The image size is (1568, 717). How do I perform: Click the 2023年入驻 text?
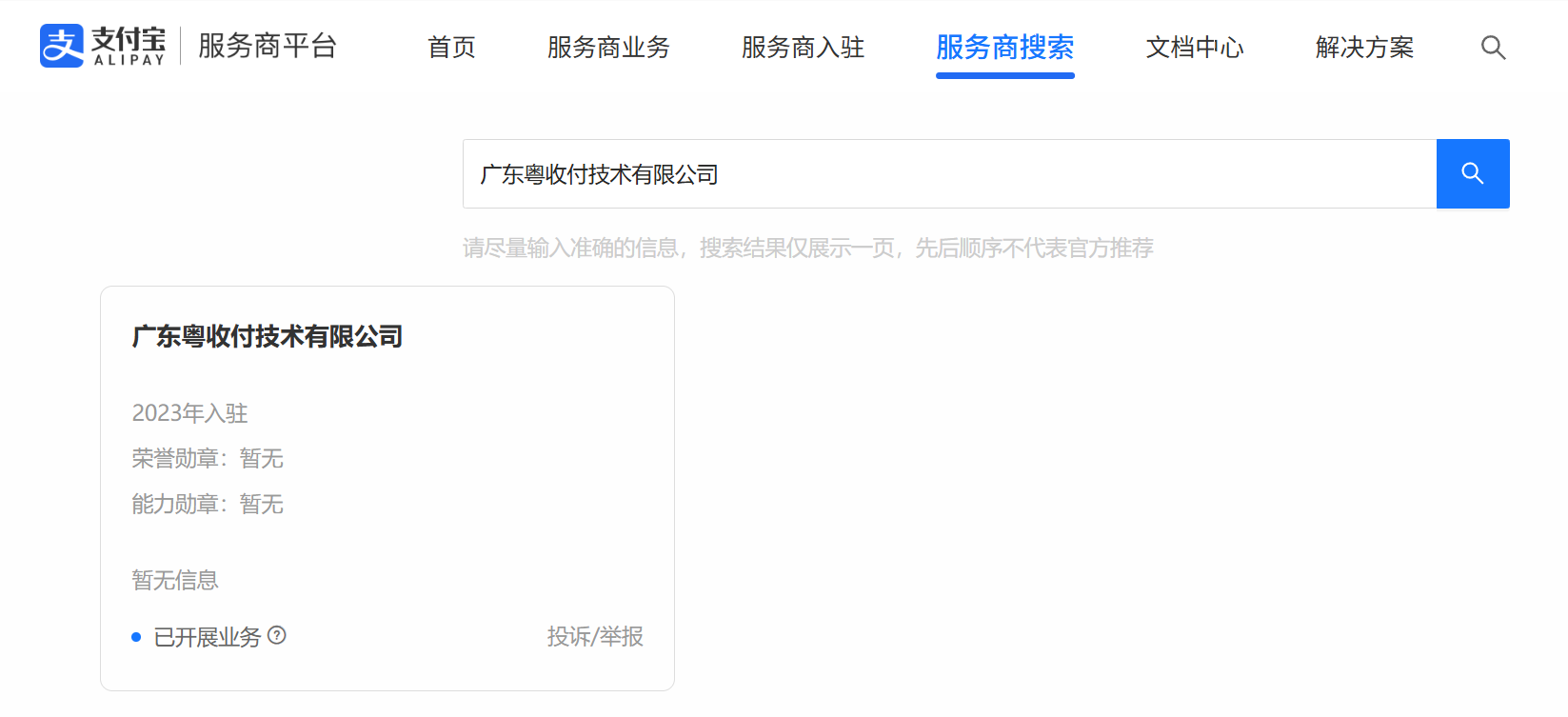pos(189,413)
